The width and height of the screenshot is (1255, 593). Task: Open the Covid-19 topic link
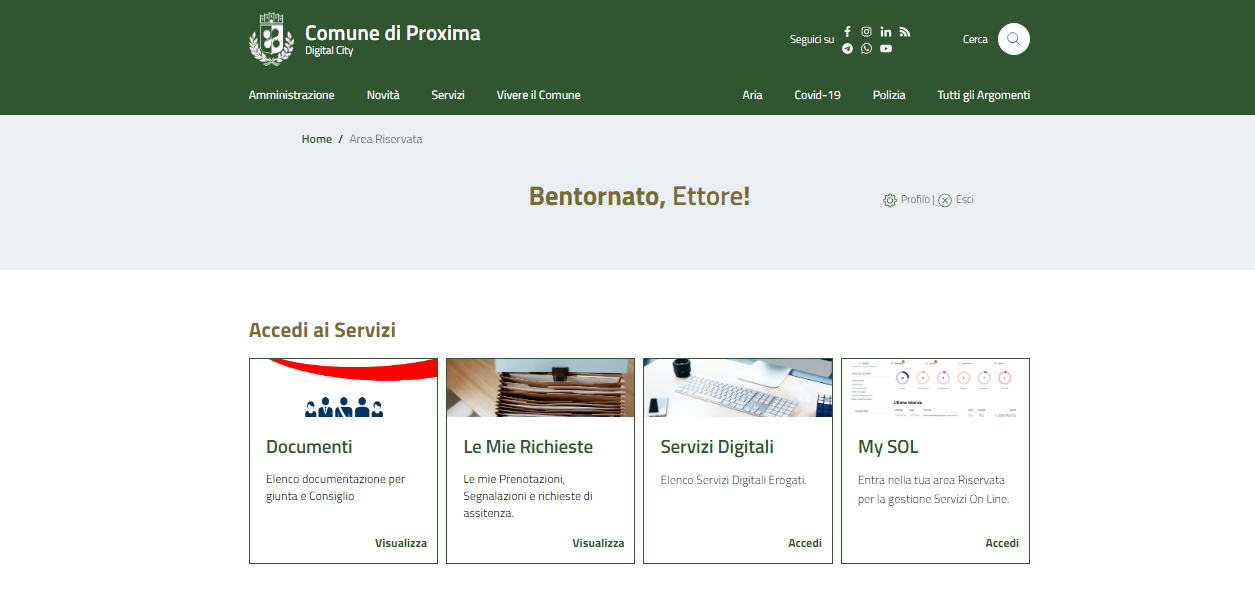tap(817, 95)
